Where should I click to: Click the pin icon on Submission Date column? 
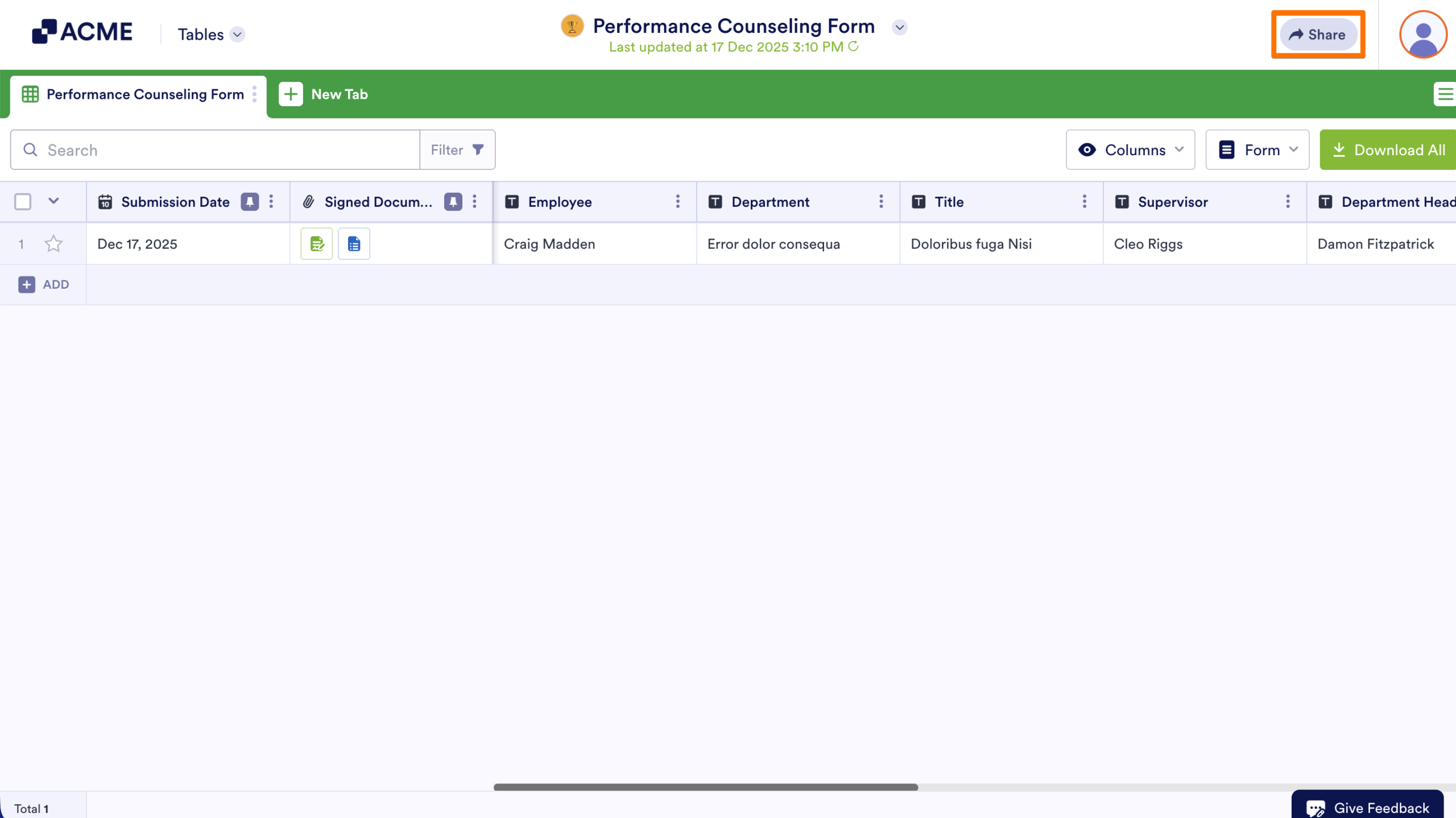(250, 202)
